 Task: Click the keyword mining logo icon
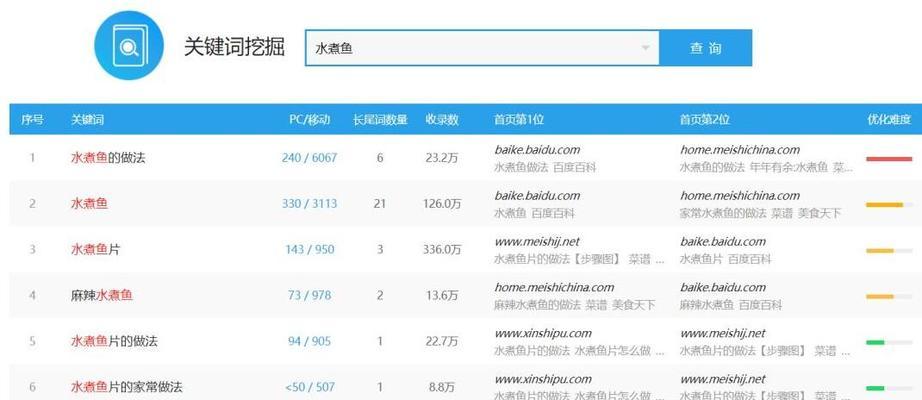point(129,45)
